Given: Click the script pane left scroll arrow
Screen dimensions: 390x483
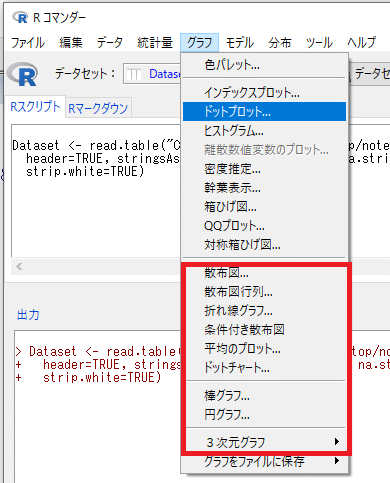Looking at the screenshot, I should (x=19, y=267).
